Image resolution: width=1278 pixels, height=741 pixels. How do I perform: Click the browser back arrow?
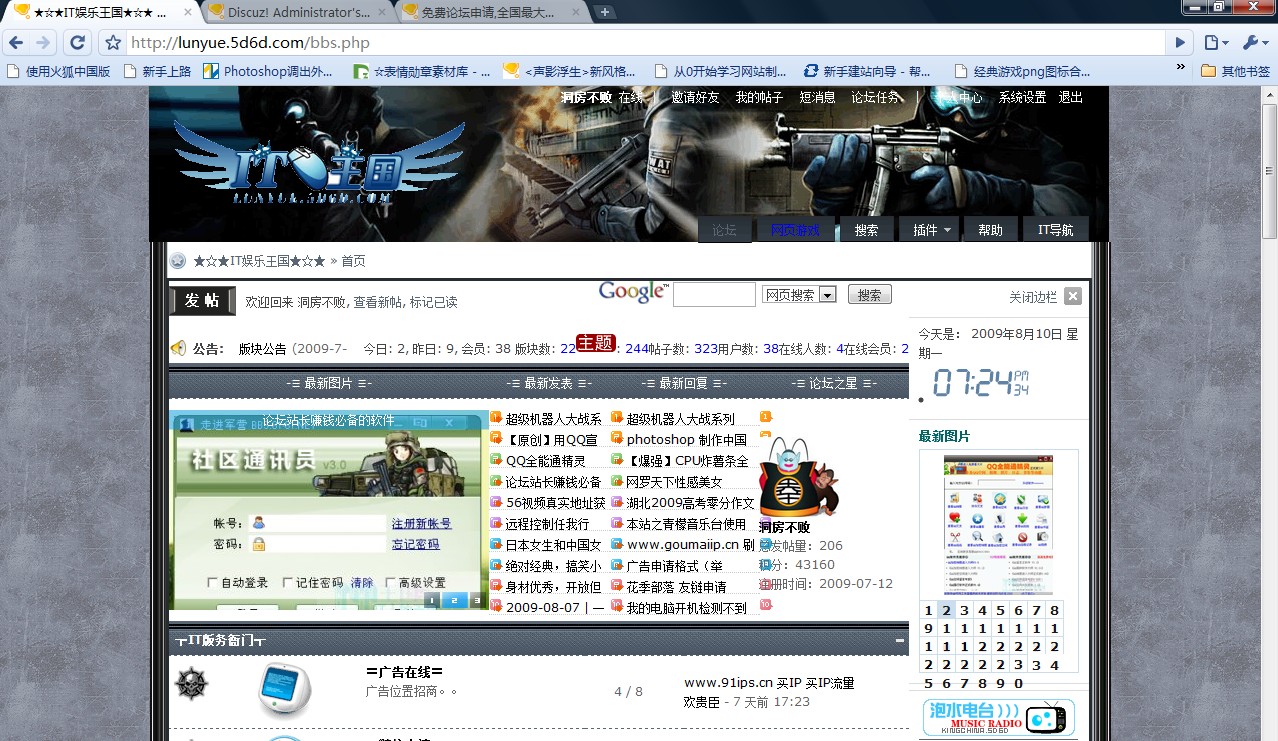(16, 43)
